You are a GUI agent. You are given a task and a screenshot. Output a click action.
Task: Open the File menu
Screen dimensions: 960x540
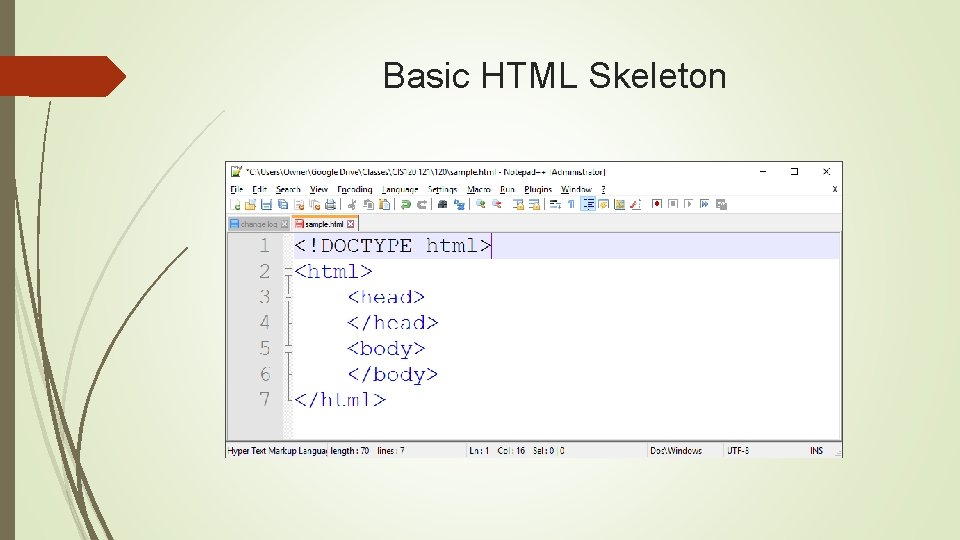click(237, 189)
